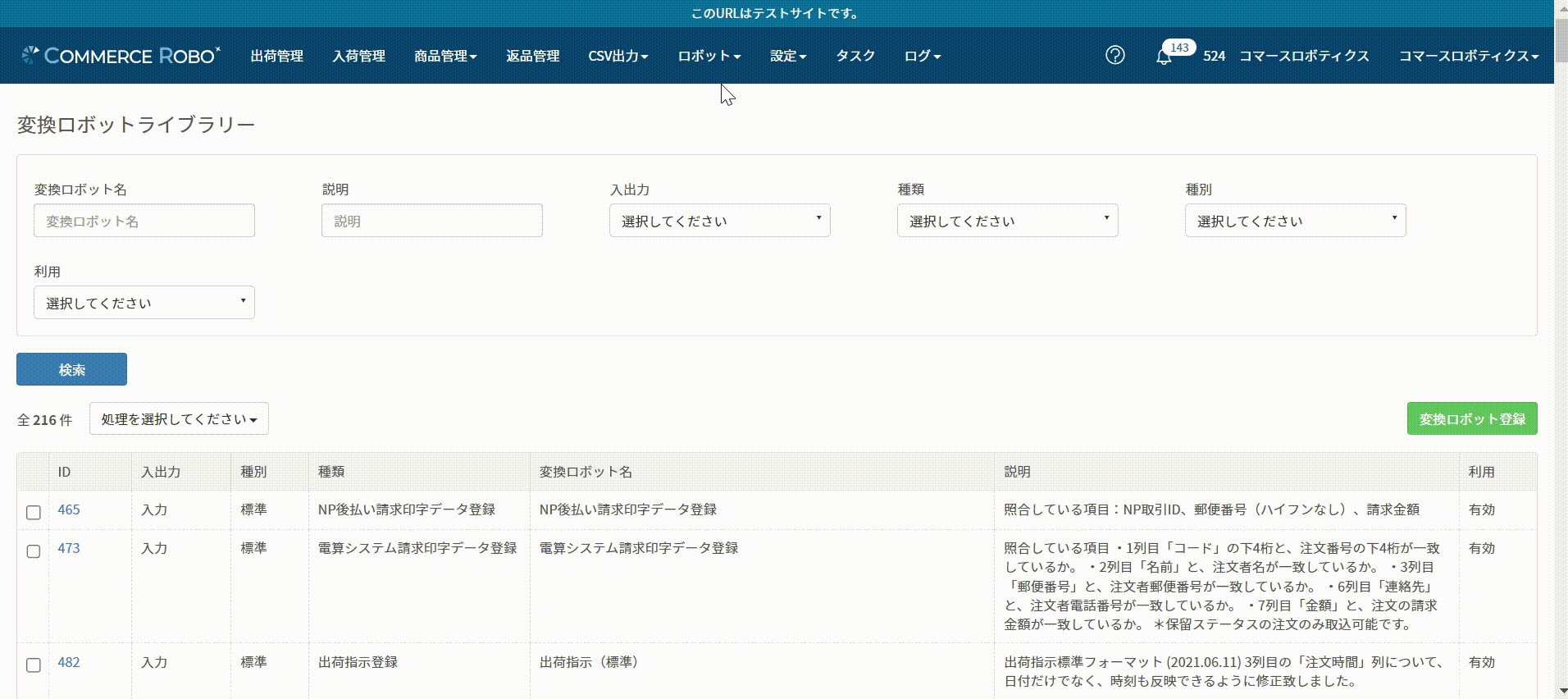Go to 入荷管理 in the navigation bar
The image size is (1568, 699).
click(x=358, y=56)
